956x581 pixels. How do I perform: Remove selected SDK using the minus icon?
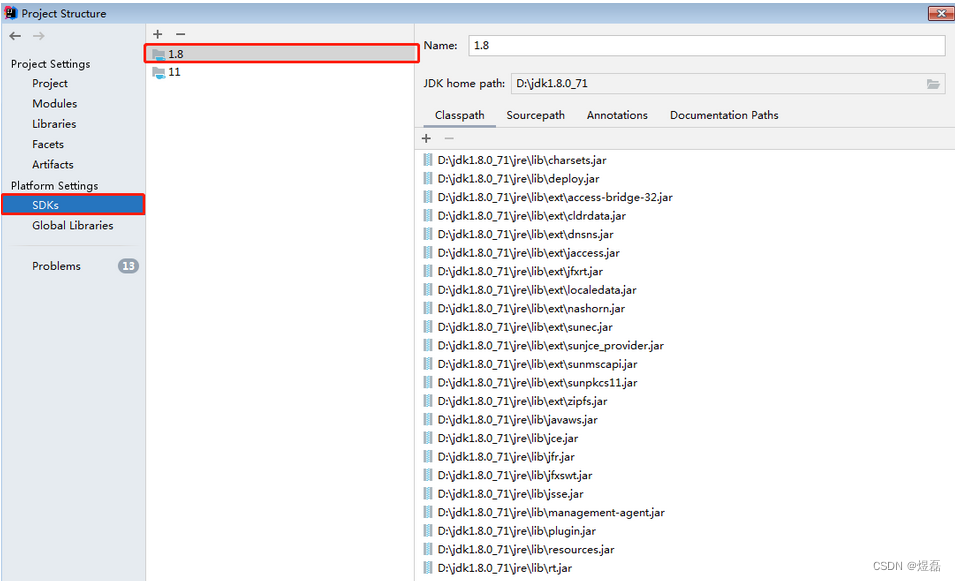coord(180,33)
